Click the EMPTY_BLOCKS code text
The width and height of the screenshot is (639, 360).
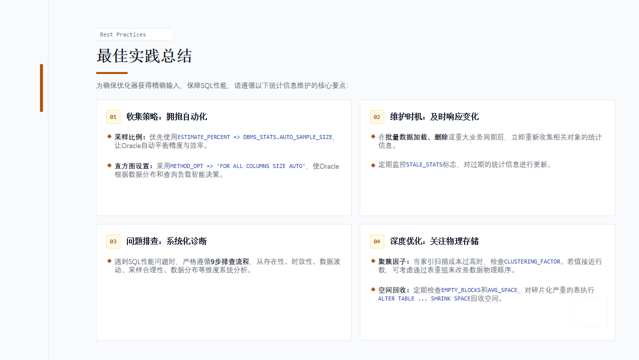coord(461,290)
